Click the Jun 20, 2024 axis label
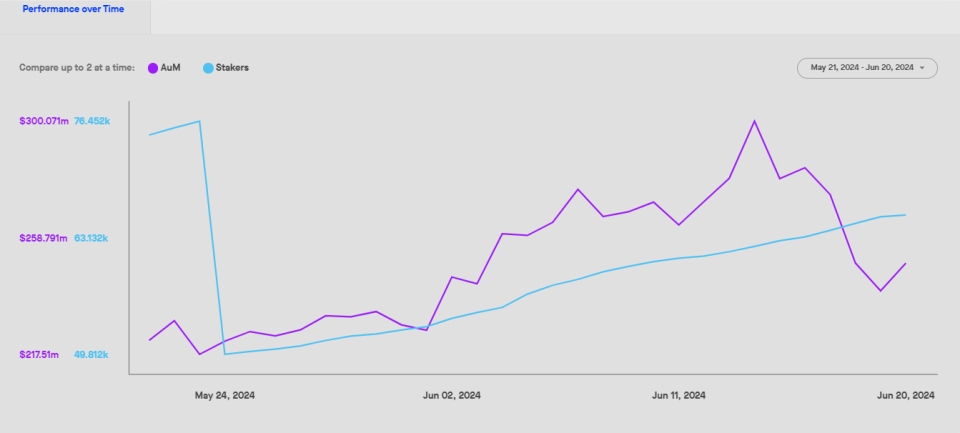The height and width of the screenshot is (433, 960). (x=906, y=396)
